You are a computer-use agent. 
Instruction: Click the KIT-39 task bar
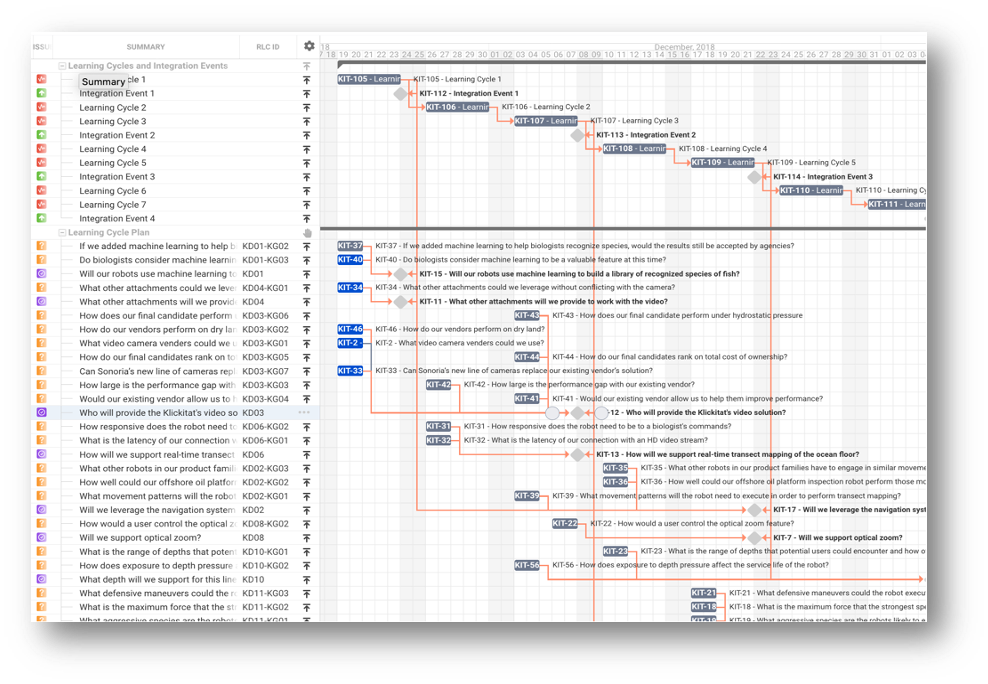pos(527,496)
